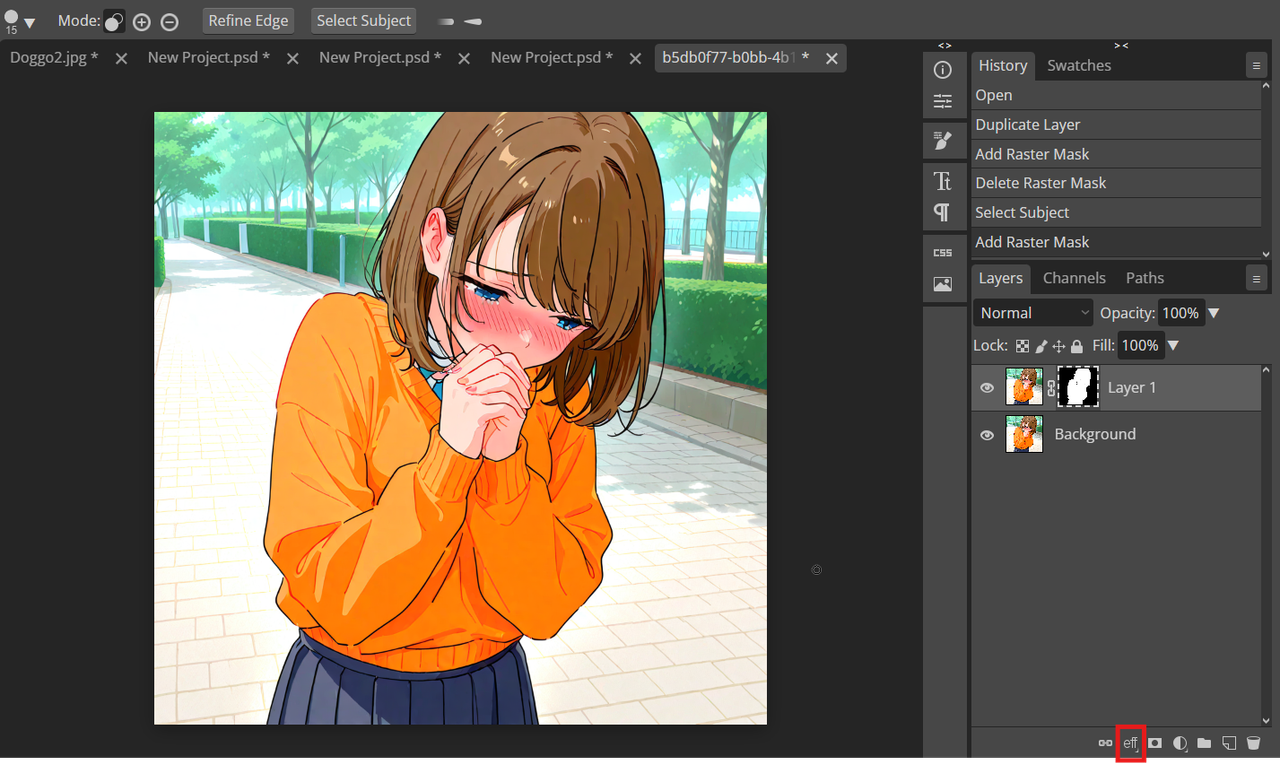Go to the Select Subject history state

(1116, 212)
